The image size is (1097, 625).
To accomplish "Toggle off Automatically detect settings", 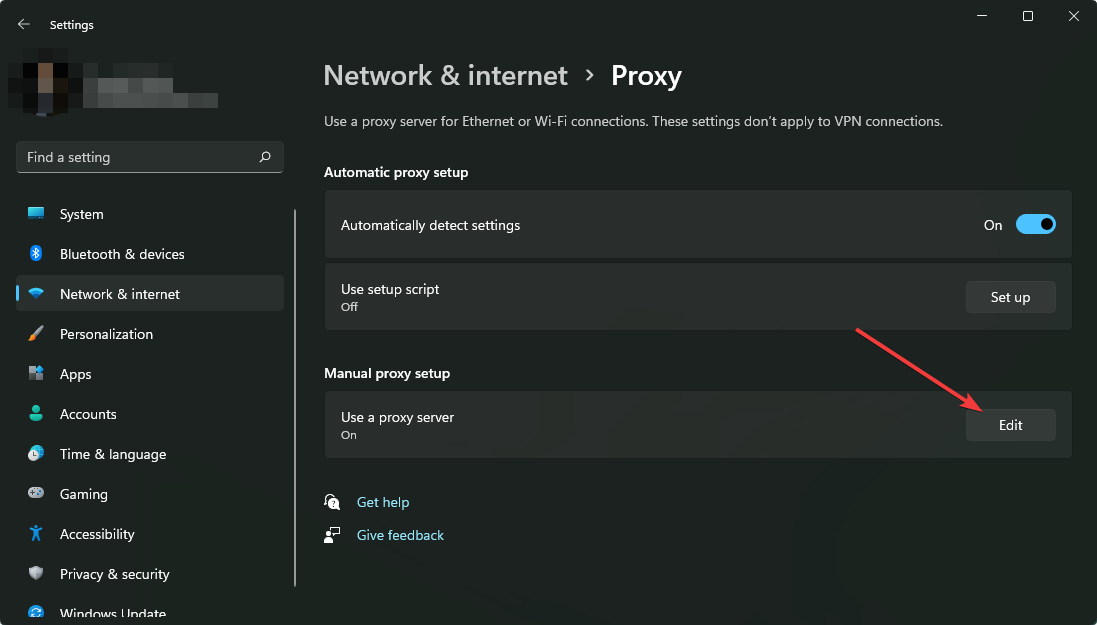I will (x=1036, y=224).
